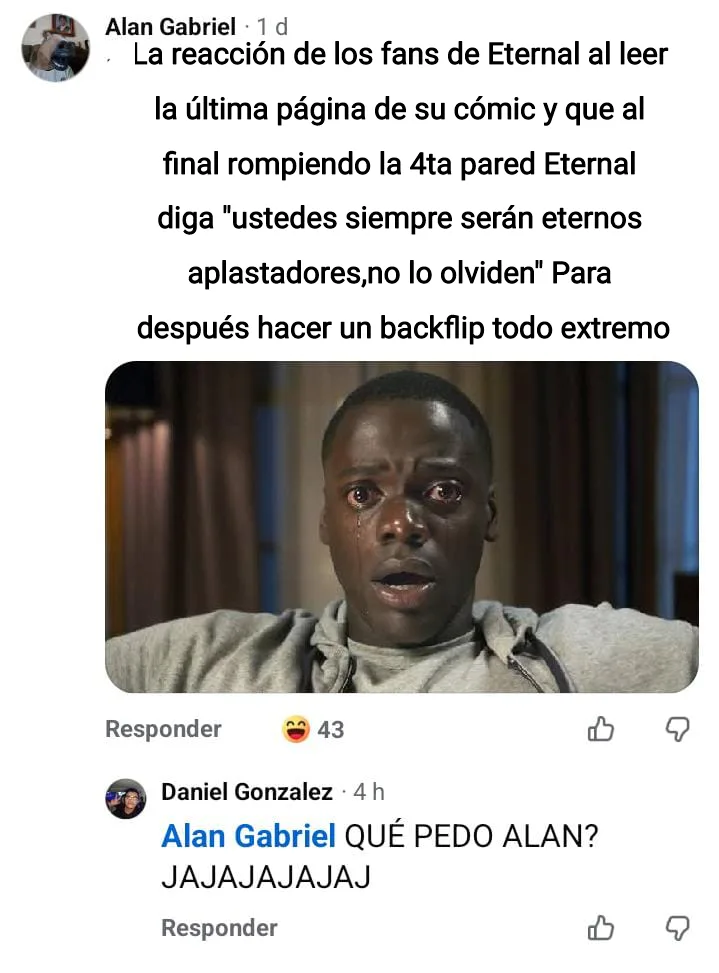This screenshot has width=719, height=973.
Task: Reply to Alan Gabriel's comment via Responder
Action: pos(163,729)
